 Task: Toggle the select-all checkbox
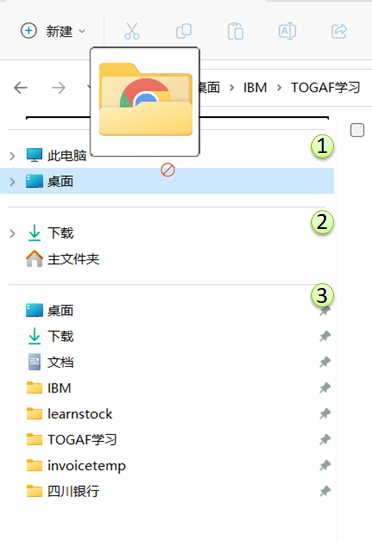tap(357, 130)
